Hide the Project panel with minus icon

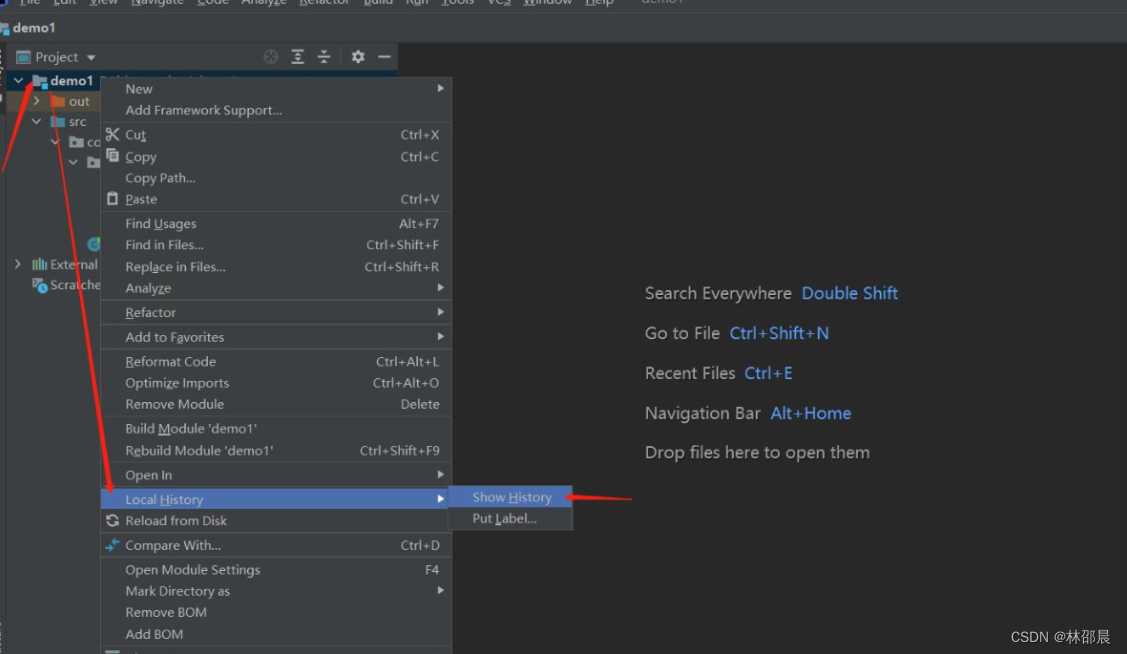[x=384, y=57]
